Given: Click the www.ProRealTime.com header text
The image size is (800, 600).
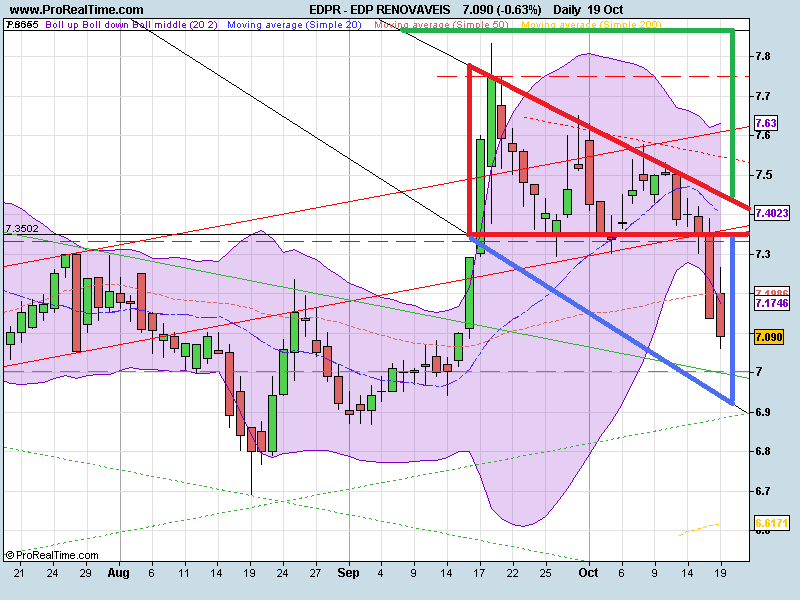Looking at the screenshot, I should (x=77, y=10).
